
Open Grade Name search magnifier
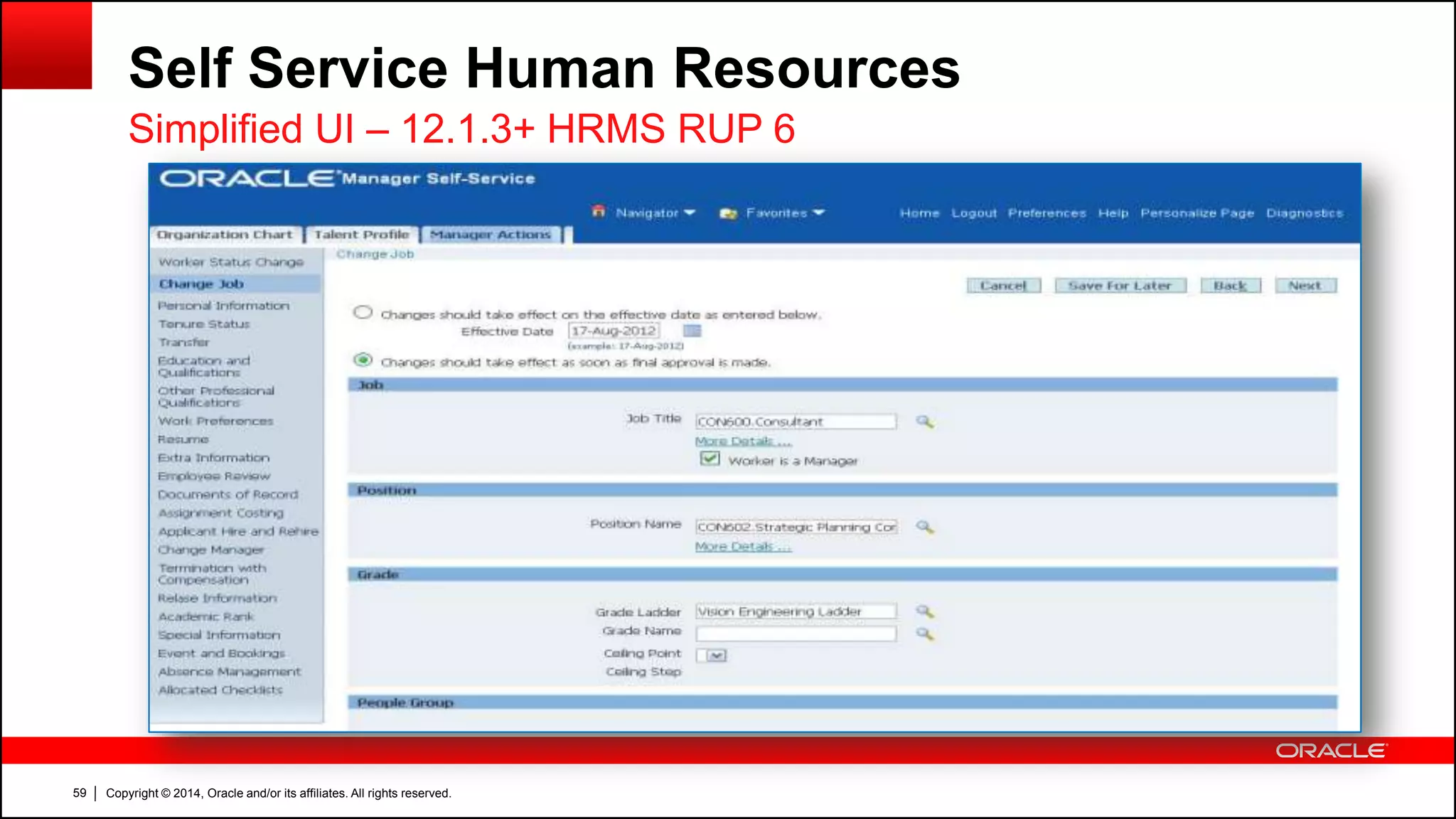pos(924,633)
